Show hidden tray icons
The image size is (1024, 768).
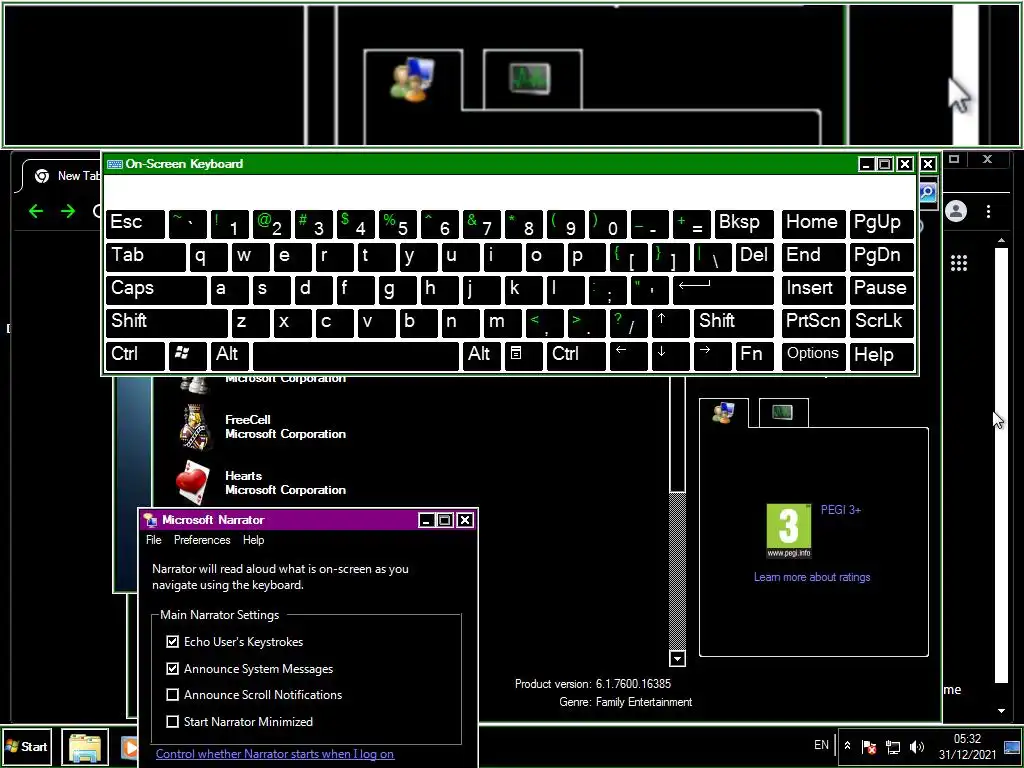click(847, 745)
